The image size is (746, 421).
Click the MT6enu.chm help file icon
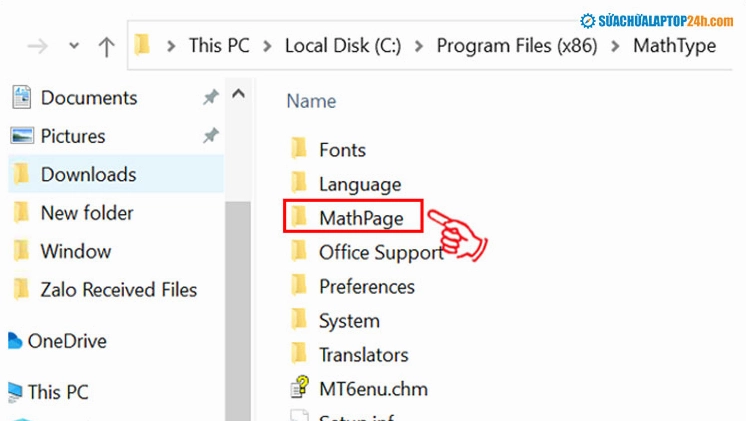(300, 387)
